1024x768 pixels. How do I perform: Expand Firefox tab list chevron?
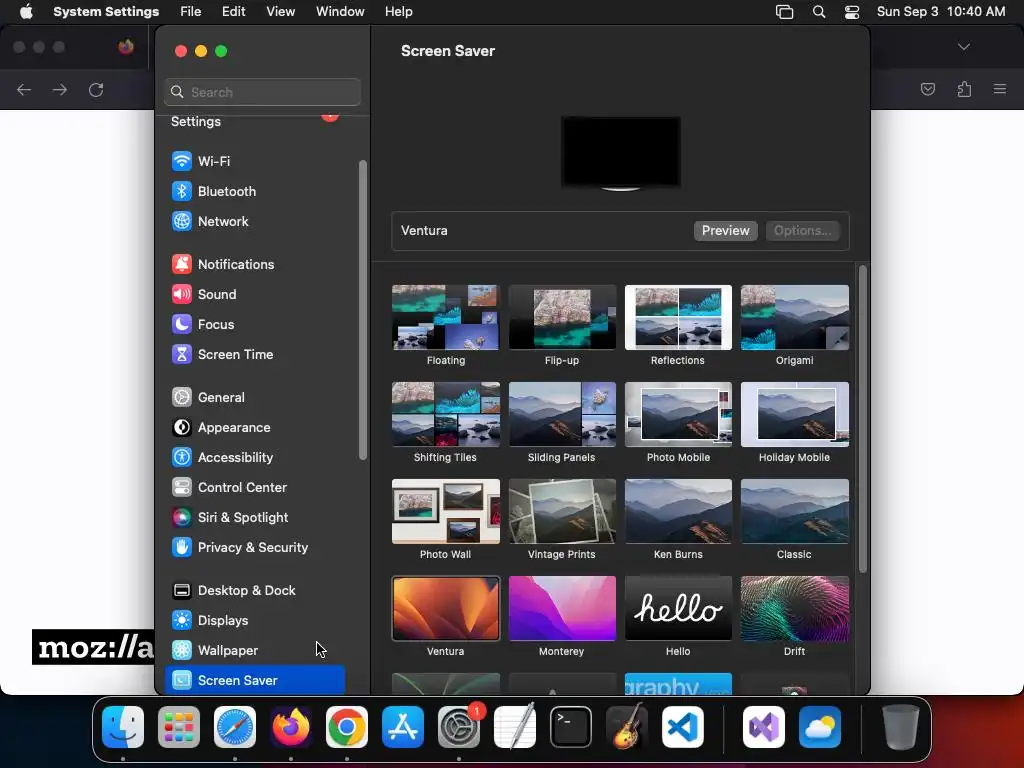click(x=964, y=47)
